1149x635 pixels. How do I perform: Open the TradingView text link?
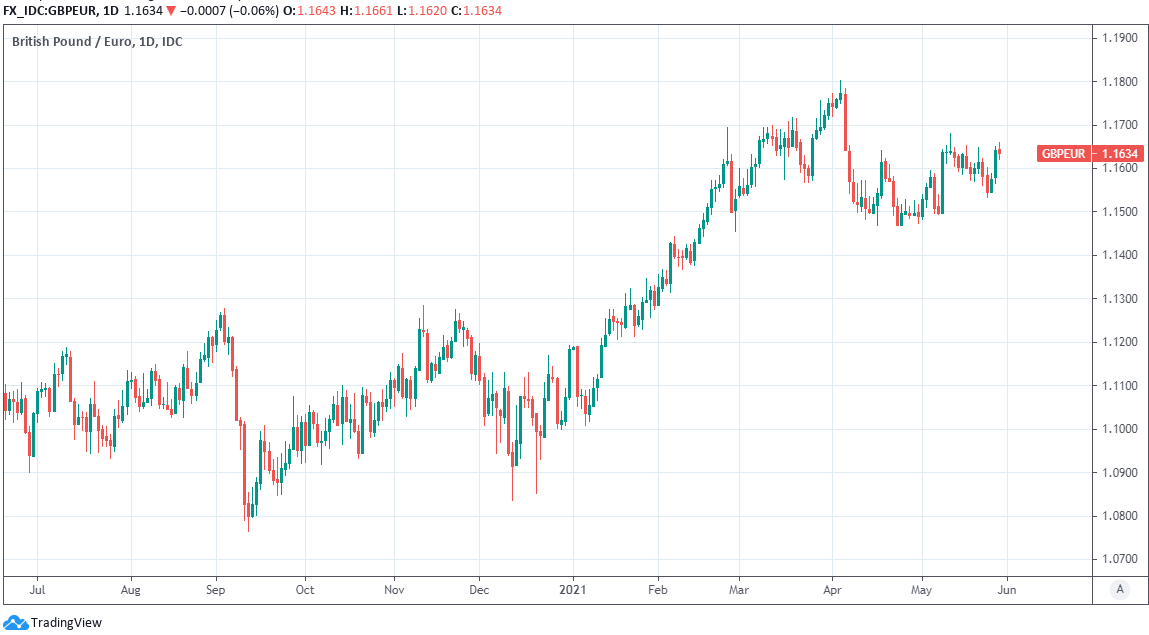(x=66, y=623)
